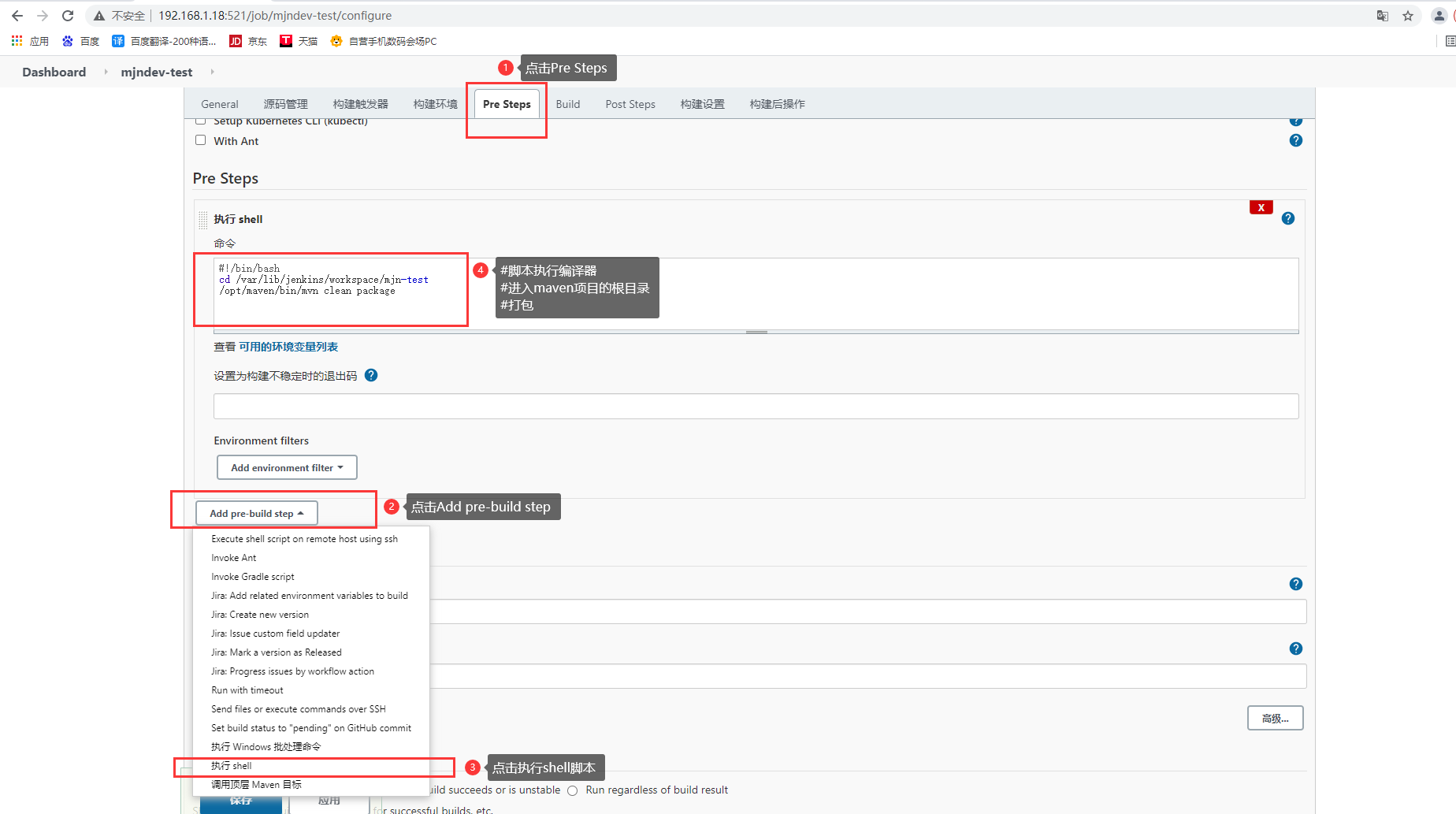This screenshot has height=814, width=1456.
Task: Switch to the 构建环境 tab
Action: [x=436, y=104]
